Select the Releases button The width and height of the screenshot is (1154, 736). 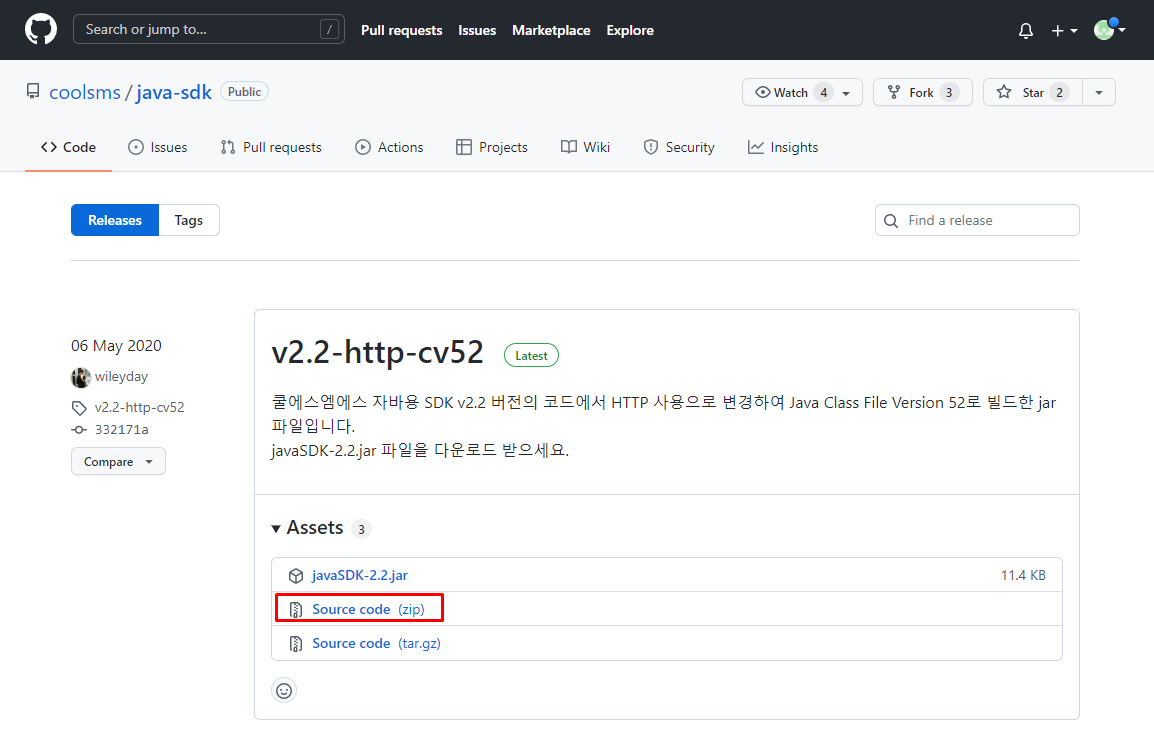pyautogui.click(x=115, y=220)
